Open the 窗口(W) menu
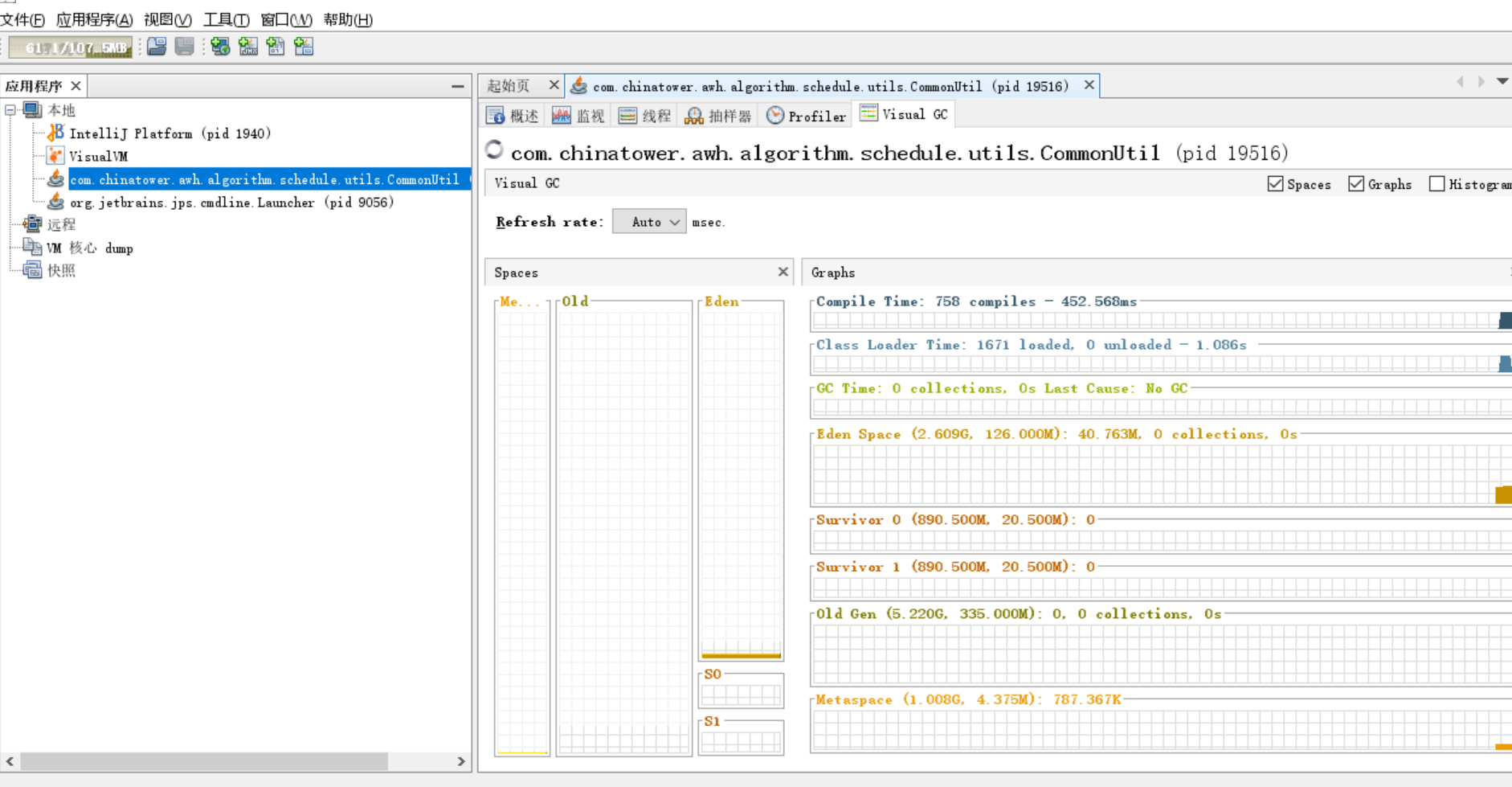 click(x=286, y=19)
